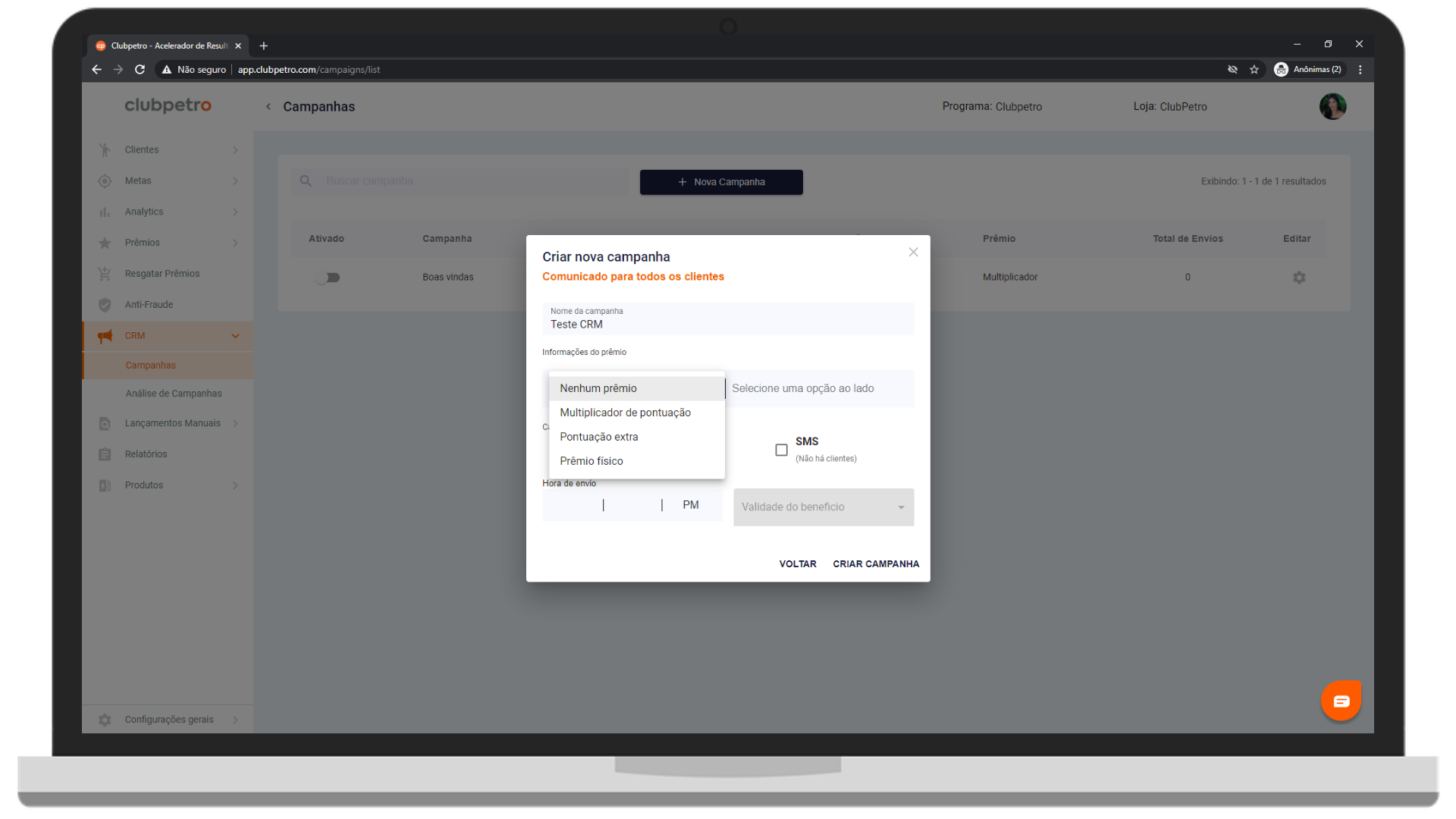Choose Prêmio físico from the list
Screen dimensions: 1456x819
point(591,461)
